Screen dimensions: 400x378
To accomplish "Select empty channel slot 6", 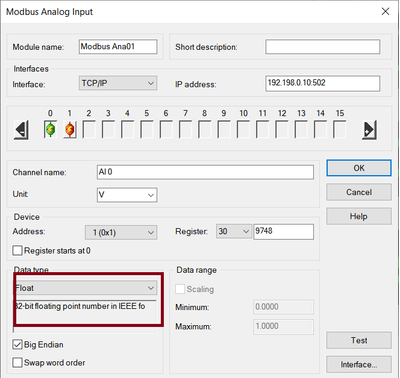I will [x=166, y=129].
